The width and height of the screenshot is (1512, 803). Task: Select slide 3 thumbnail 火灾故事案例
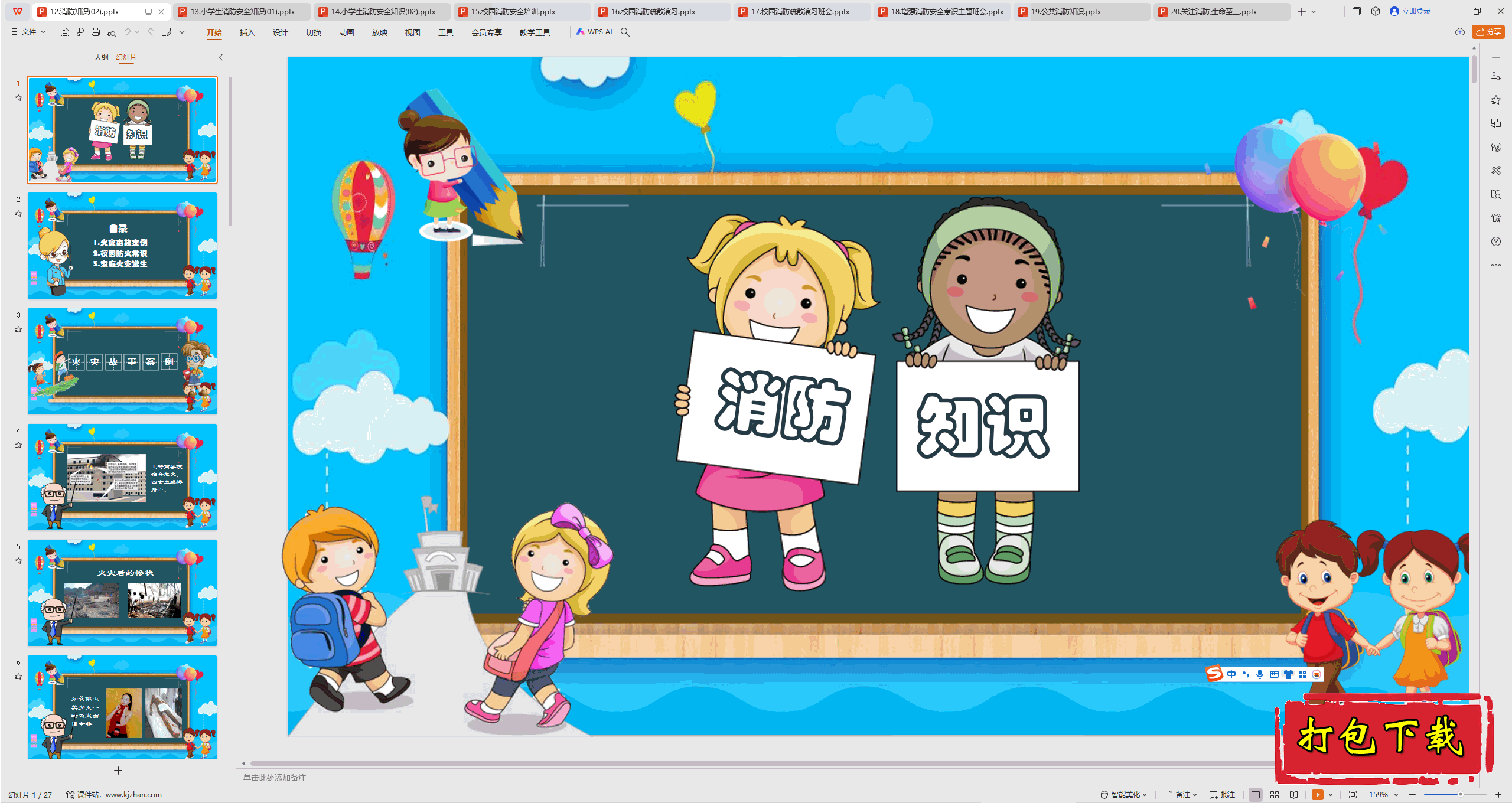(122, 361)
